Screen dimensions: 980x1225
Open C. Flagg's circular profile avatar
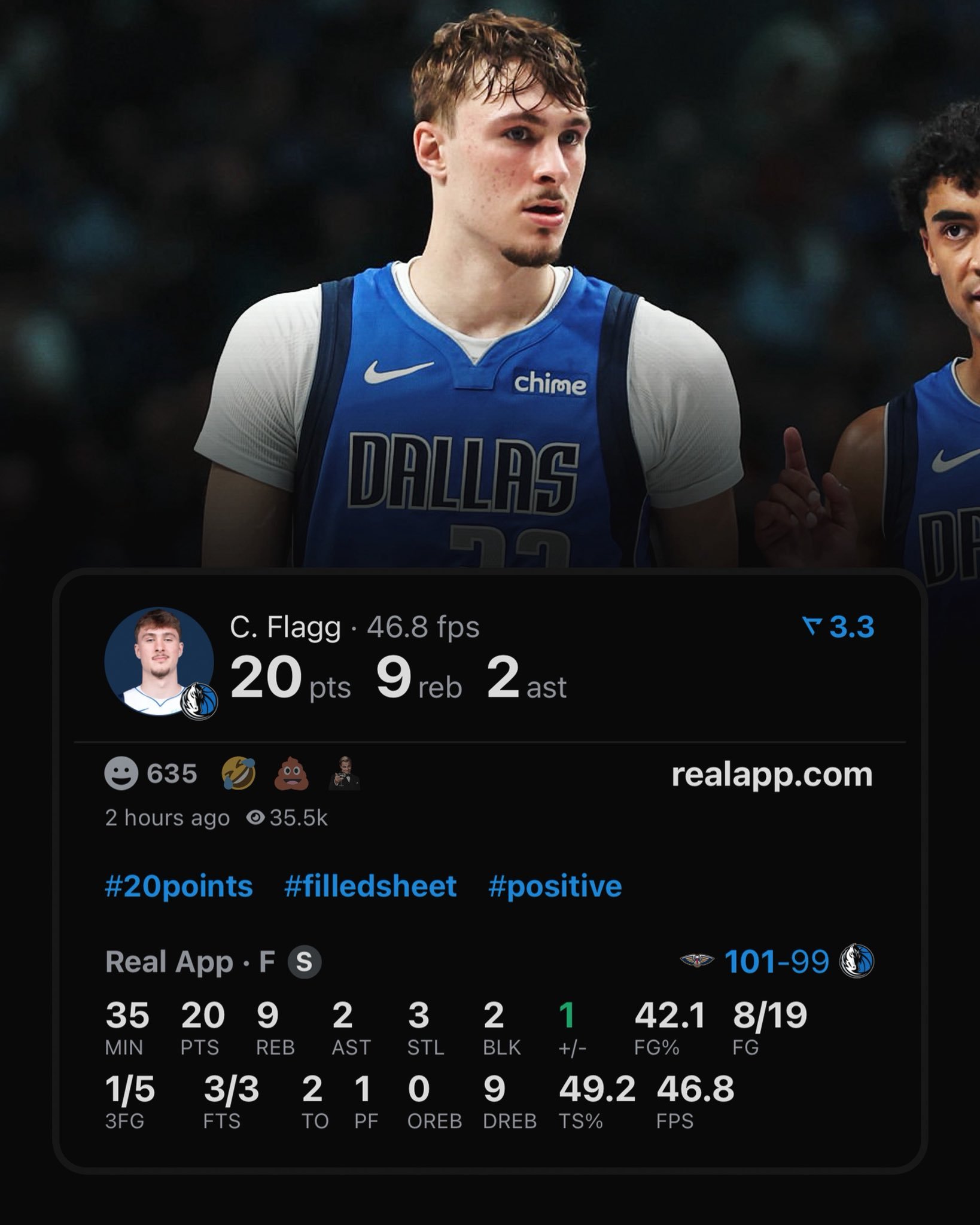[159, 662]
